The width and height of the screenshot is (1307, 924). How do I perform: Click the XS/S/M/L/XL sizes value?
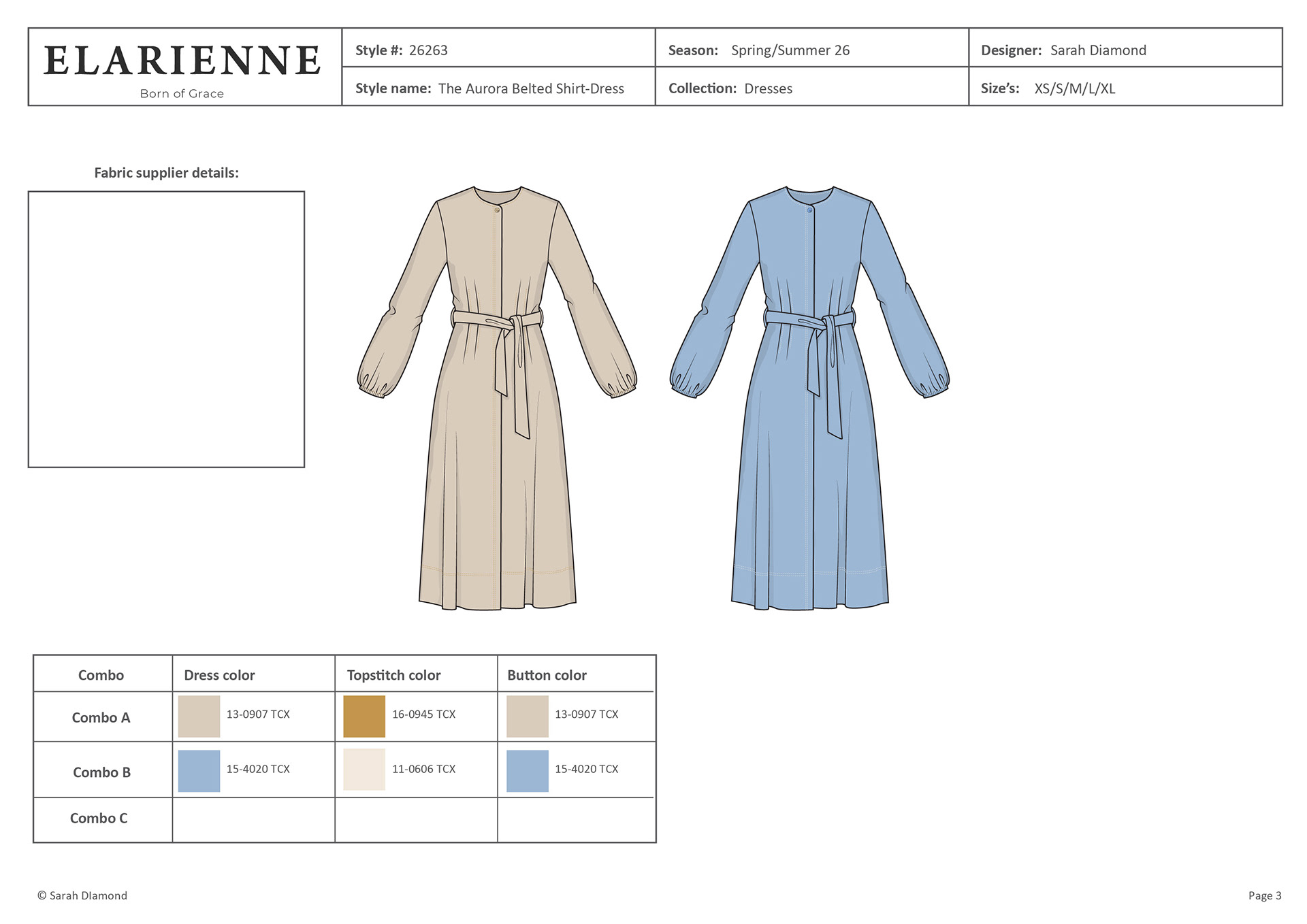click(x=1075, y=88)
